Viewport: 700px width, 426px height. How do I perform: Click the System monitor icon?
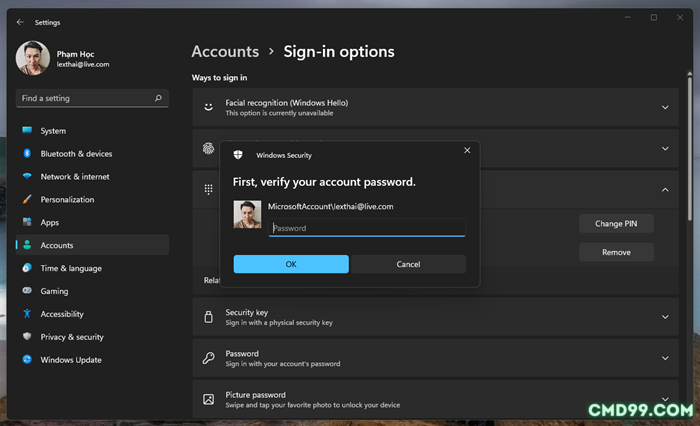pyautogui.click(x=27, y=130)
